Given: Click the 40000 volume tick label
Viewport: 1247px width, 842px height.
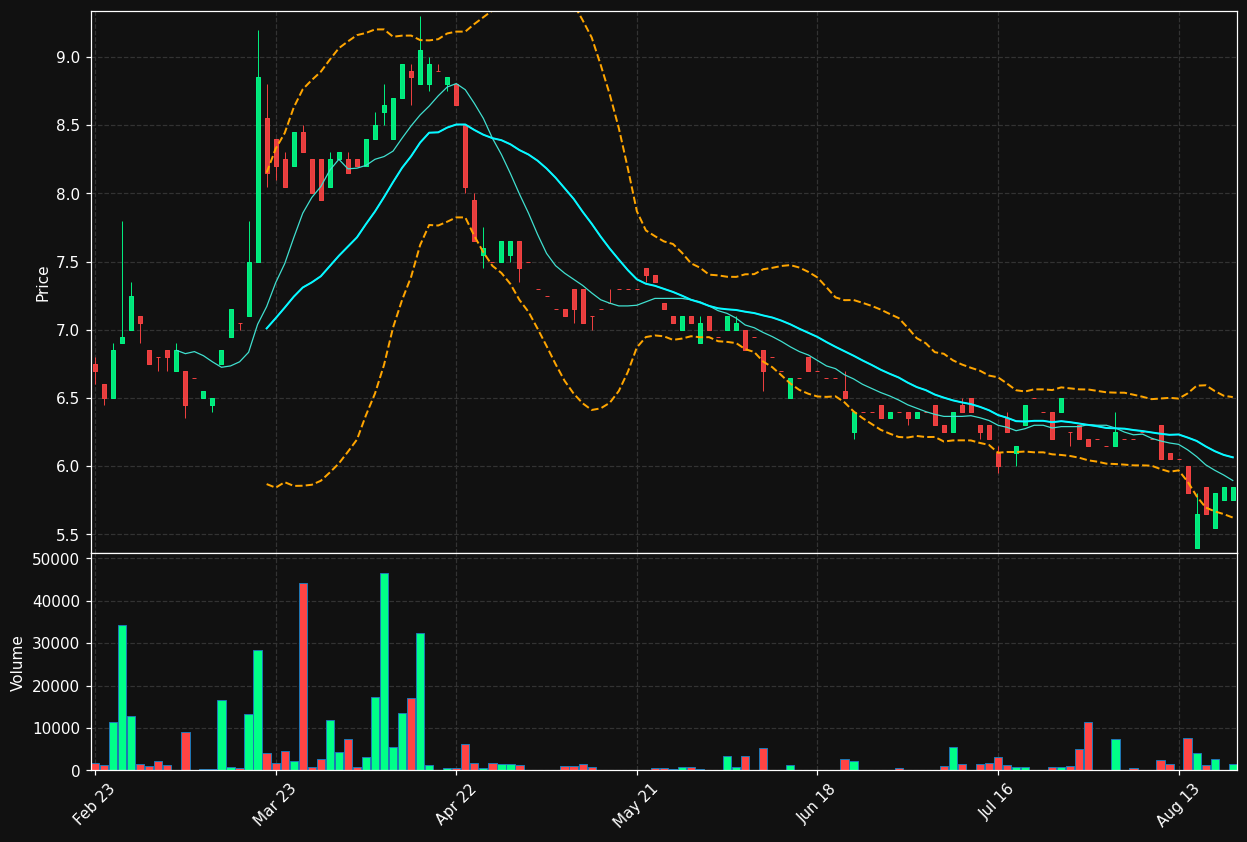Looking at the screenshot, I should (x=57, y=602).
